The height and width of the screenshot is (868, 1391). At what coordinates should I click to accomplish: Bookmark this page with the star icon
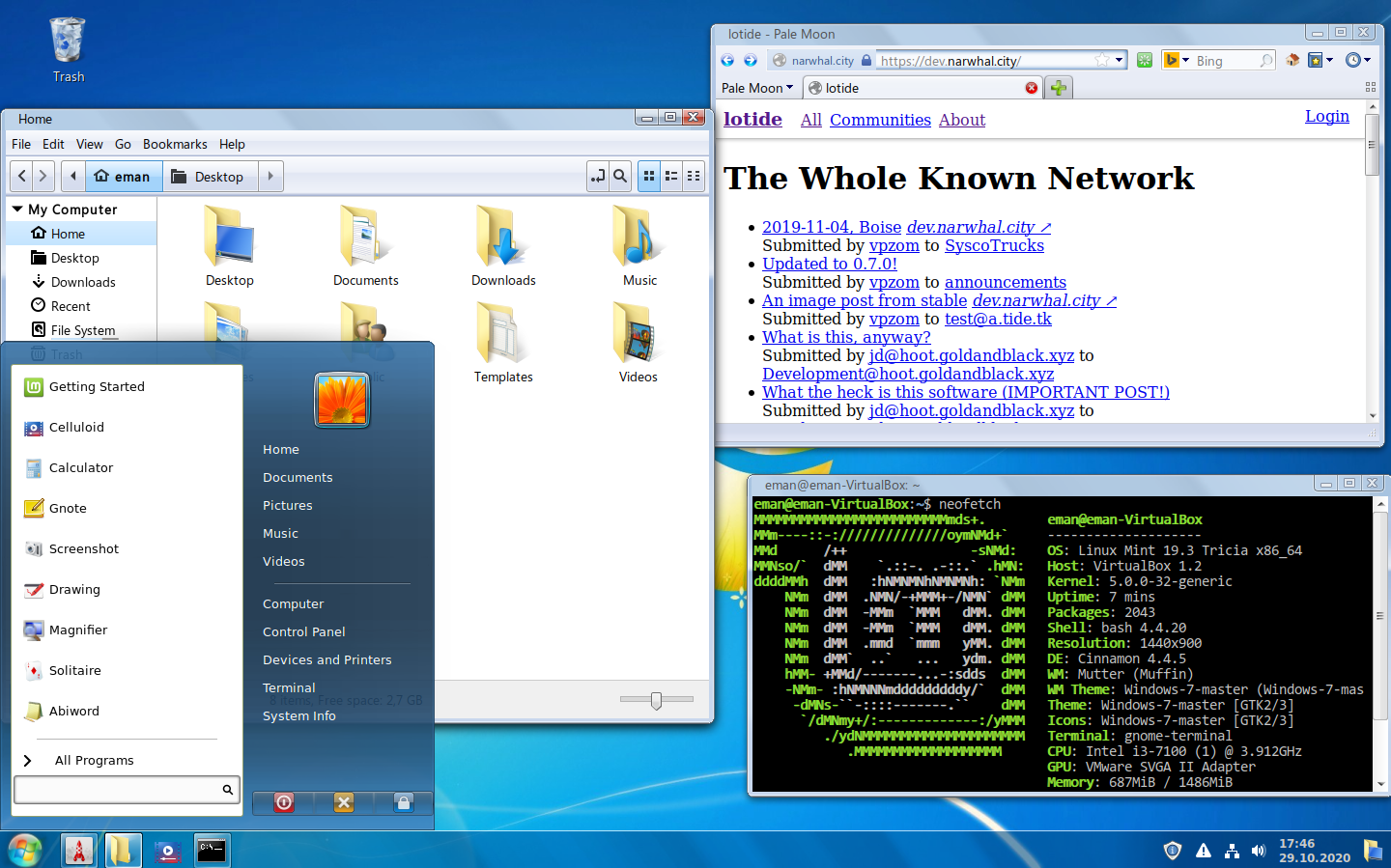point(1101,61)
